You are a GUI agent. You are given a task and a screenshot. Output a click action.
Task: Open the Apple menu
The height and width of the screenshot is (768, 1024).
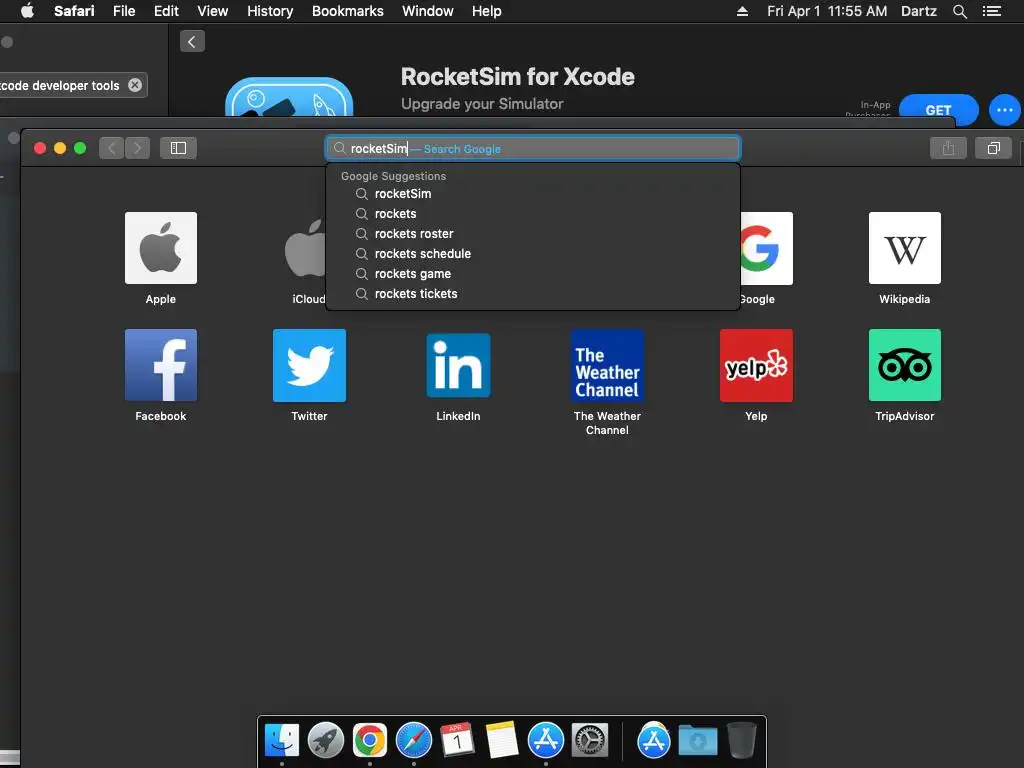tap(27, 11)
